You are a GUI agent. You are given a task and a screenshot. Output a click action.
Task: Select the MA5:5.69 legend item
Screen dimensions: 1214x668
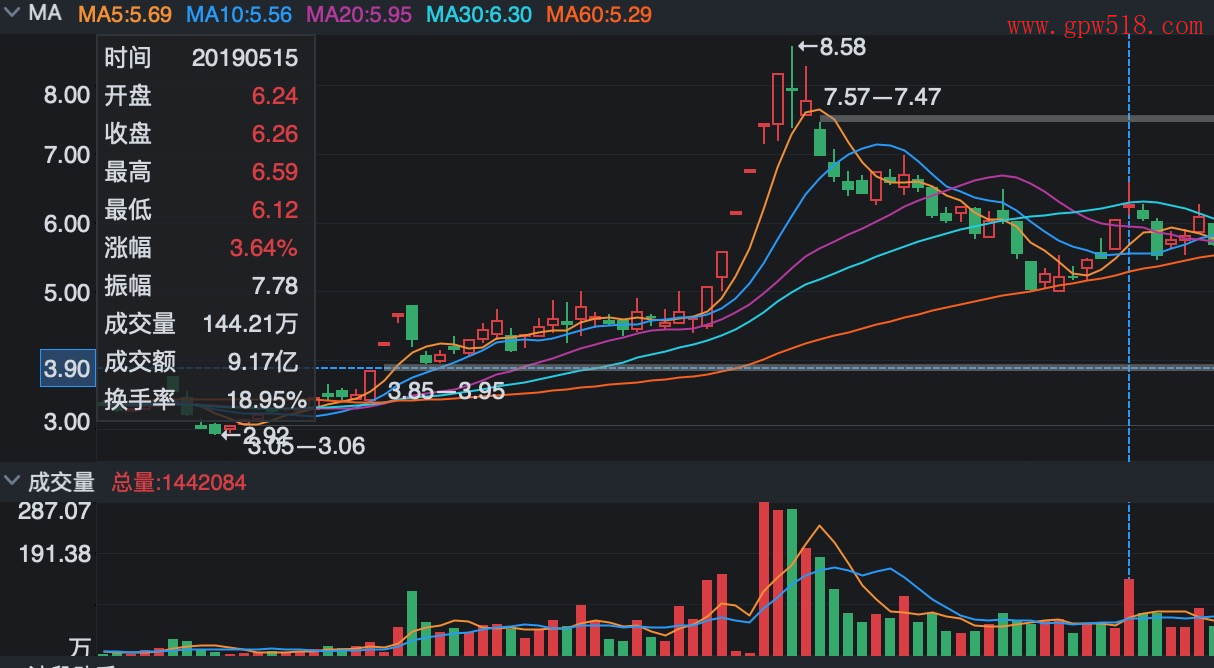tap(125, 14)
